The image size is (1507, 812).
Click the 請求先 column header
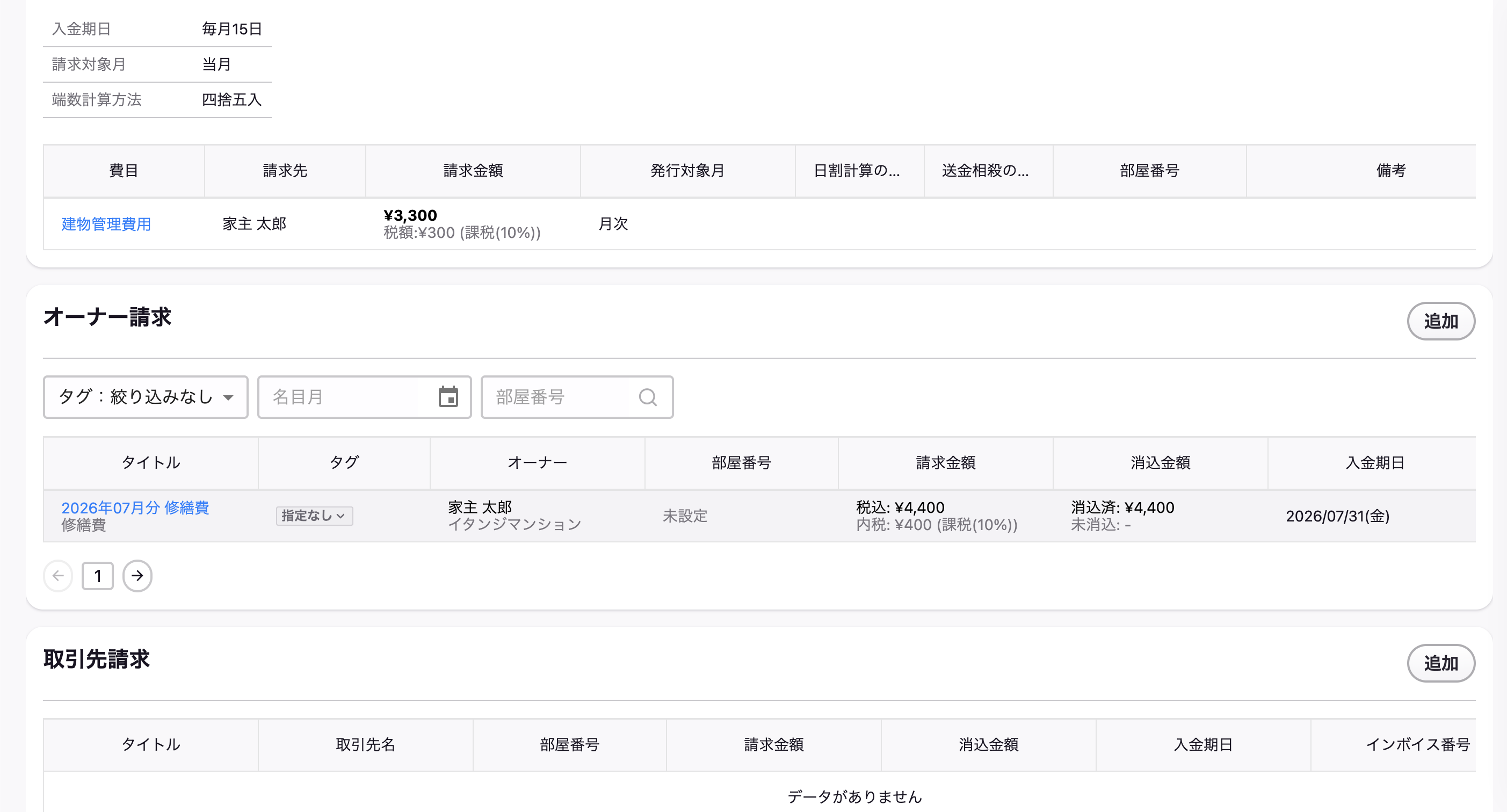click(x=286, y=171)
